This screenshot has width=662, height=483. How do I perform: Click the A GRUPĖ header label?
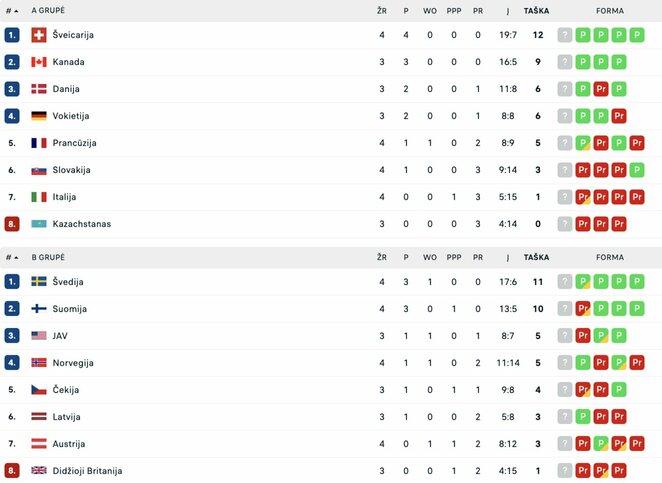click(x=48, y=11)
